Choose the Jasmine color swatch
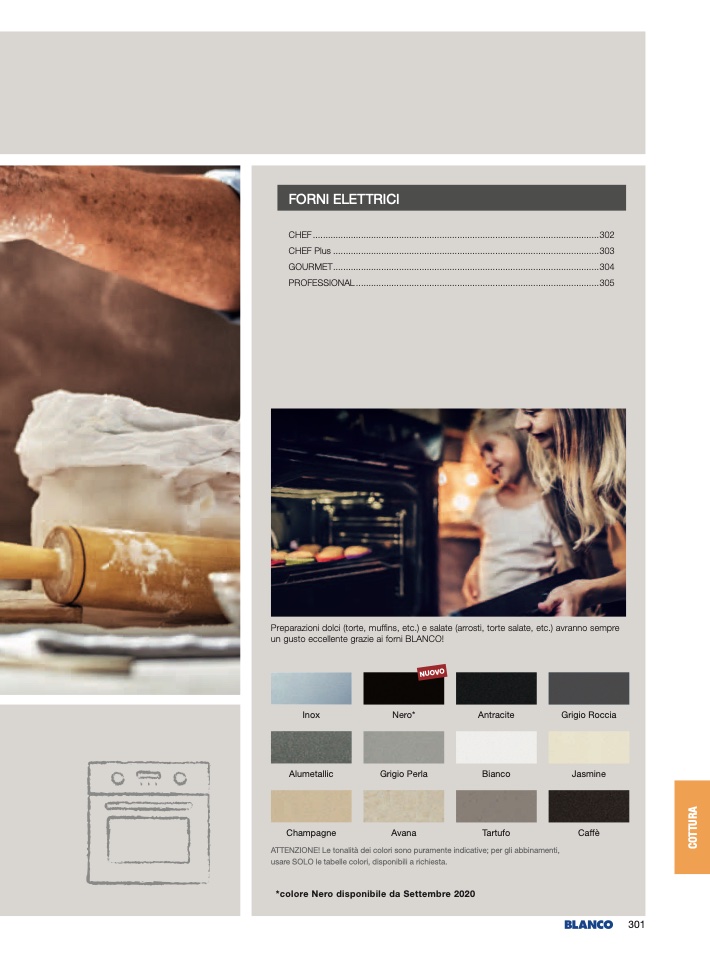The width and height of the screenshot is (710, 958). click(x=588, y=747)
